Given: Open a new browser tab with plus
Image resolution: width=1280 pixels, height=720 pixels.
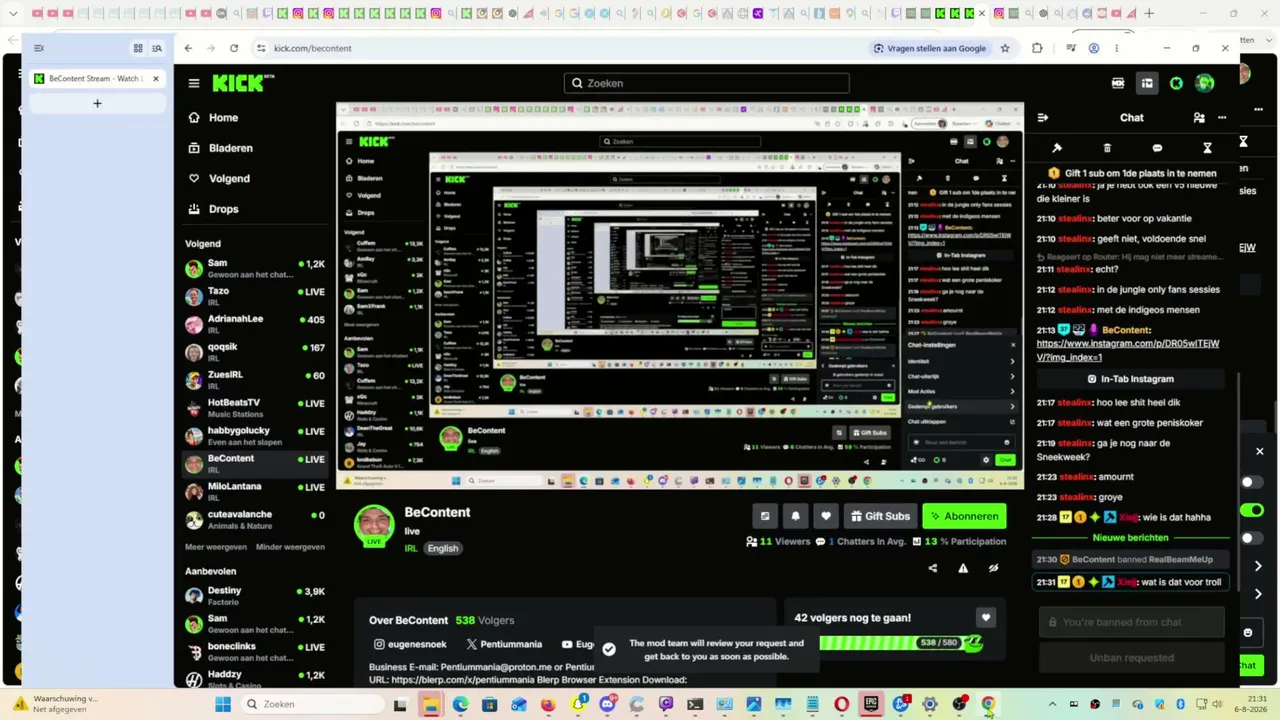Looking at the screenshot, I should coord(97,103).
